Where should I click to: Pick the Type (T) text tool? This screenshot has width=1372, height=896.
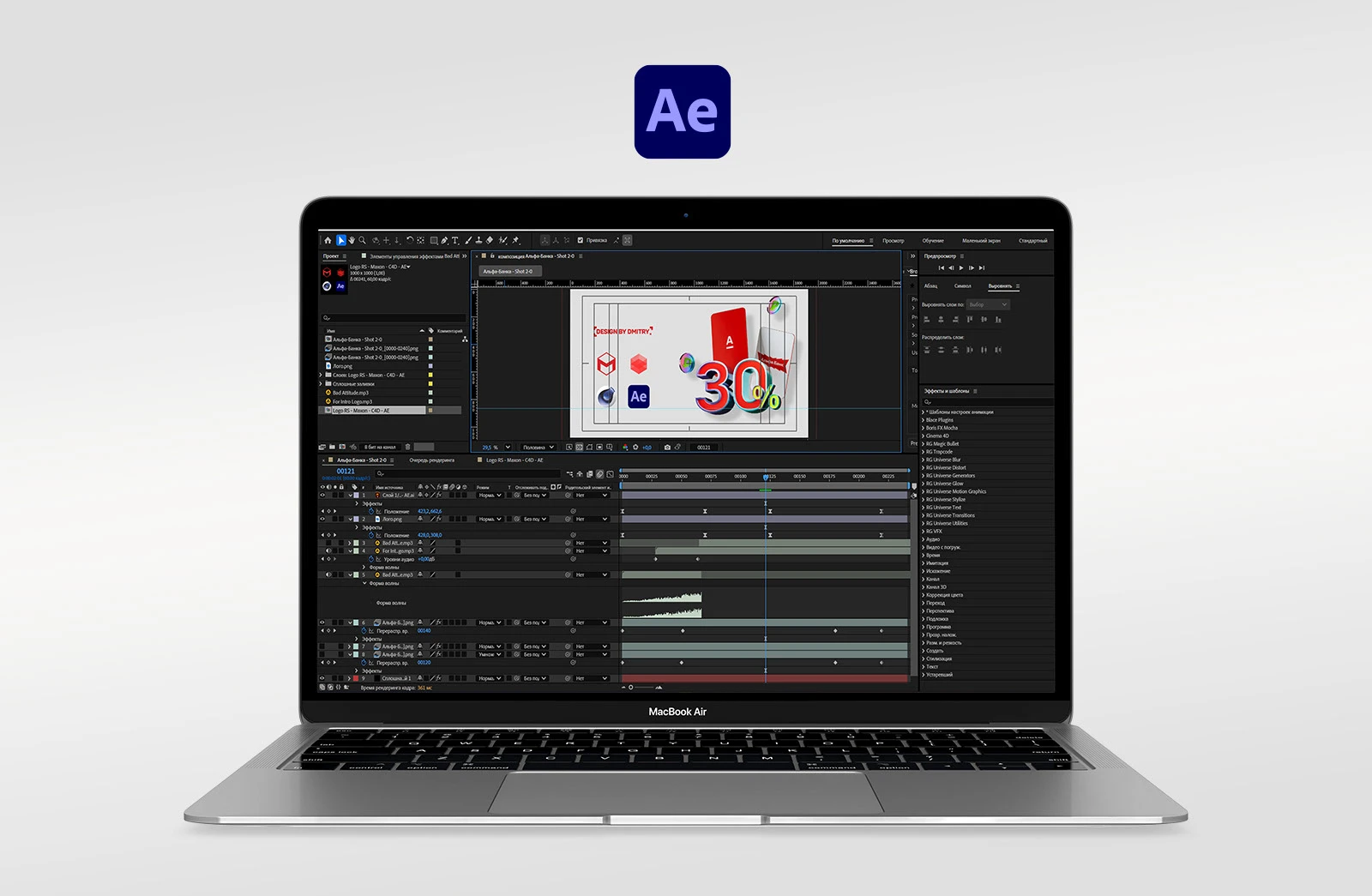pos(455,241)
